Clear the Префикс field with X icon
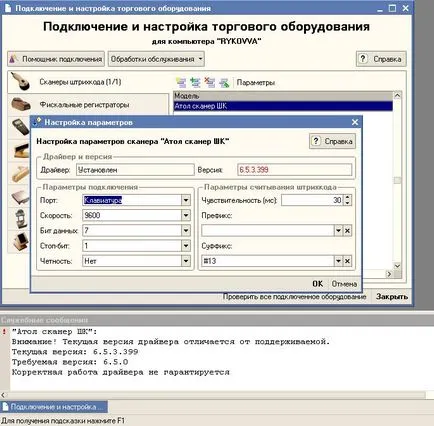Screen dimensions: 434x426 point(347,231)
